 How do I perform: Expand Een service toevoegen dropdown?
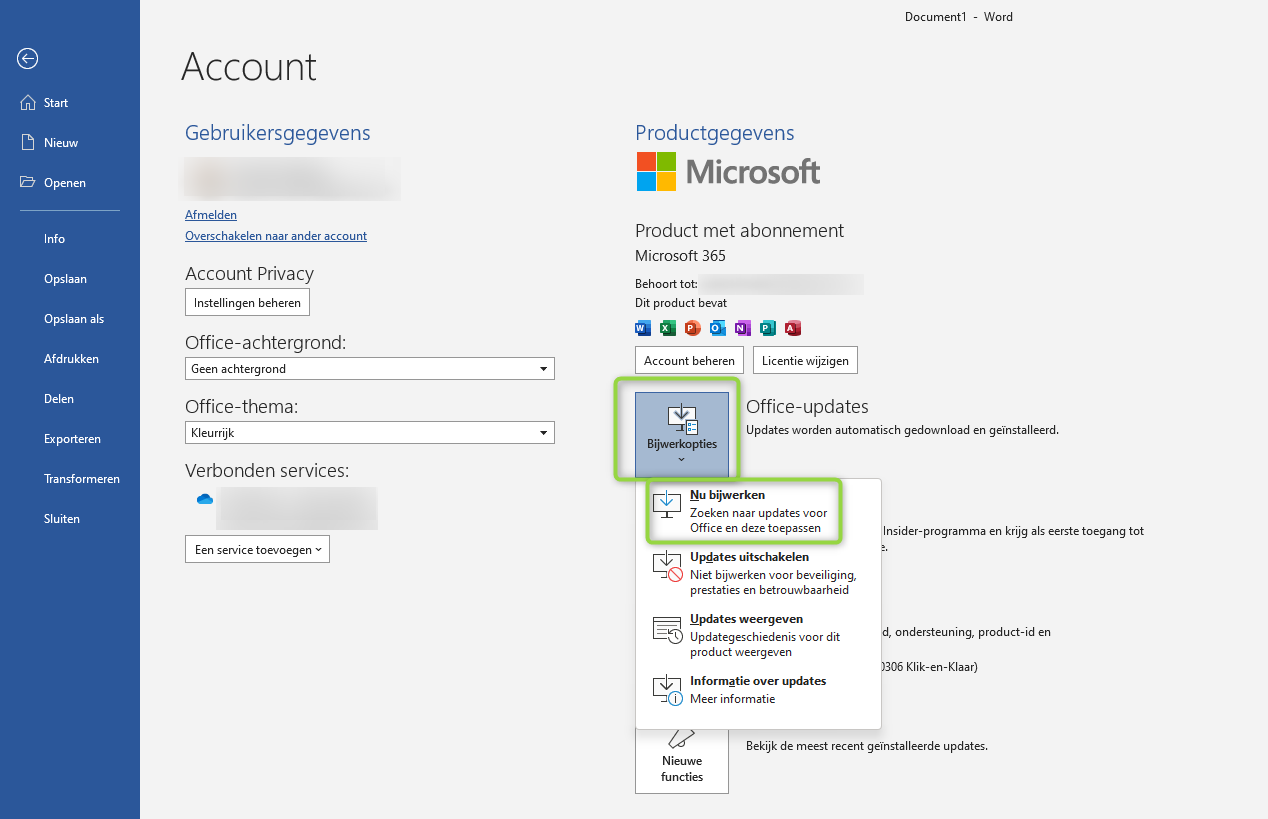[x=257, y=549]
